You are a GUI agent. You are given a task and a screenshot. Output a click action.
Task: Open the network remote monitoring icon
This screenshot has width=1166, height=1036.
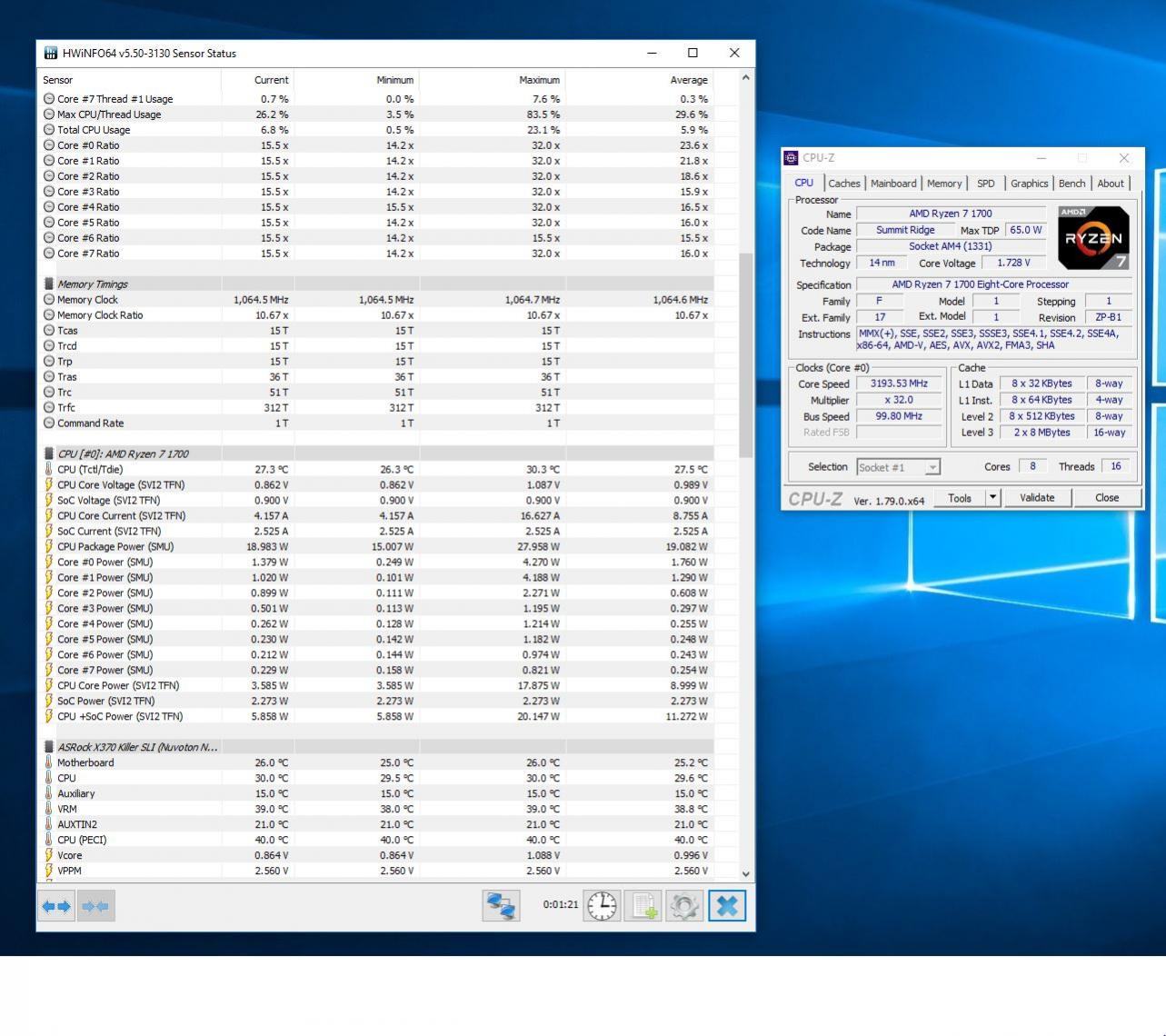point(501,906)
